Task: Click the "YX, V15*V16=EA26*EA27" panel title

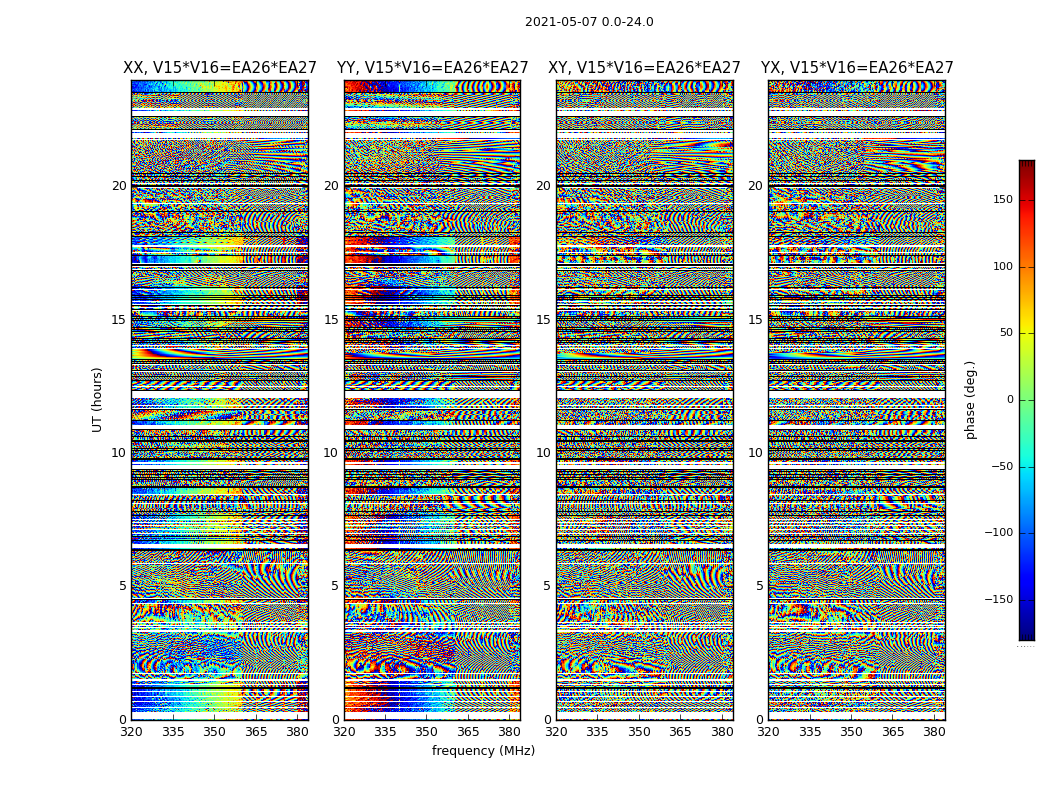Action: pyautogui.click(x=856, y=68)
